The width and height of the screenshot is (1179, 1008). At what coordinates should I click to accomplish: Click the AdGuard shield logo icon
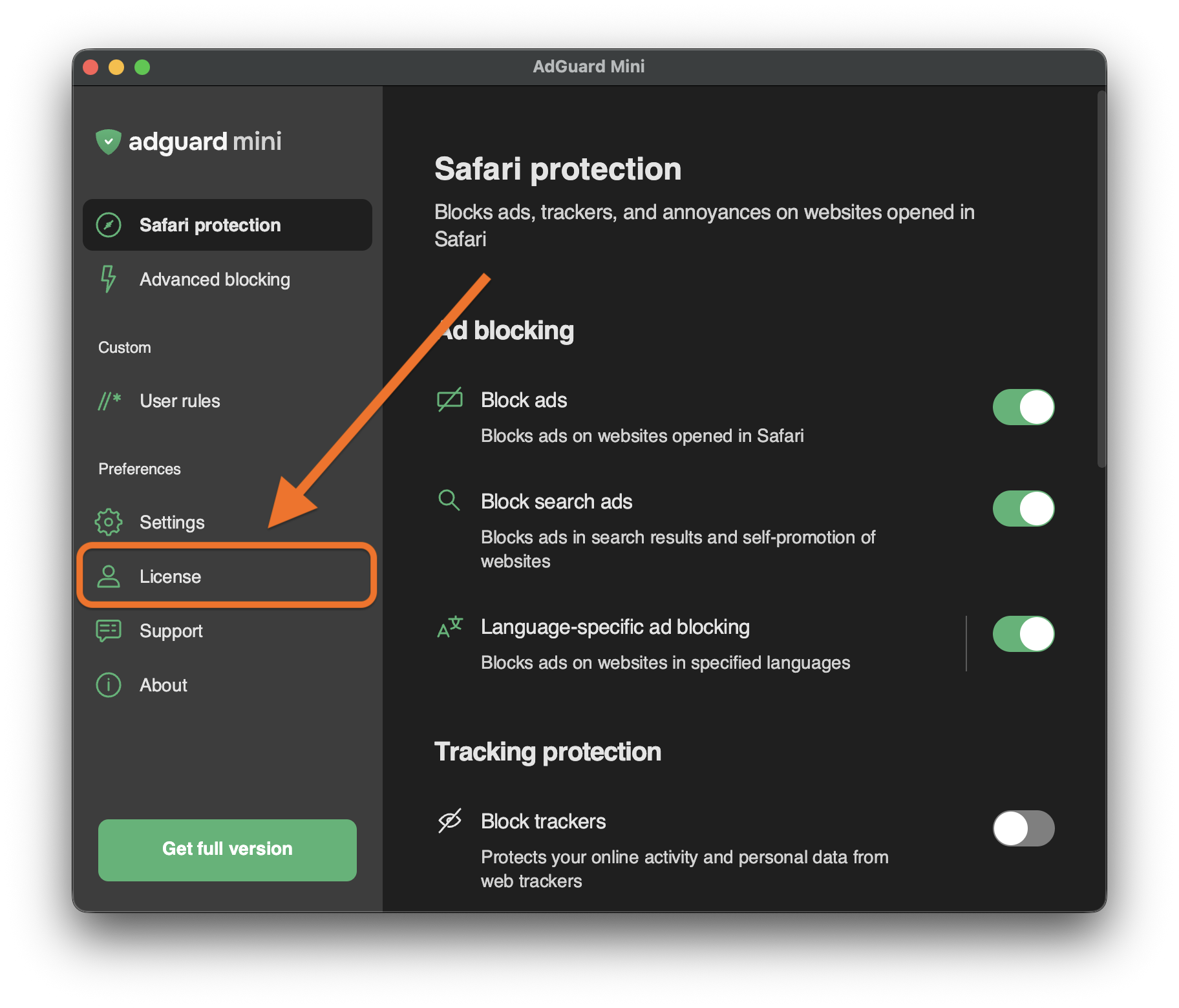click(x=108, y=142)
